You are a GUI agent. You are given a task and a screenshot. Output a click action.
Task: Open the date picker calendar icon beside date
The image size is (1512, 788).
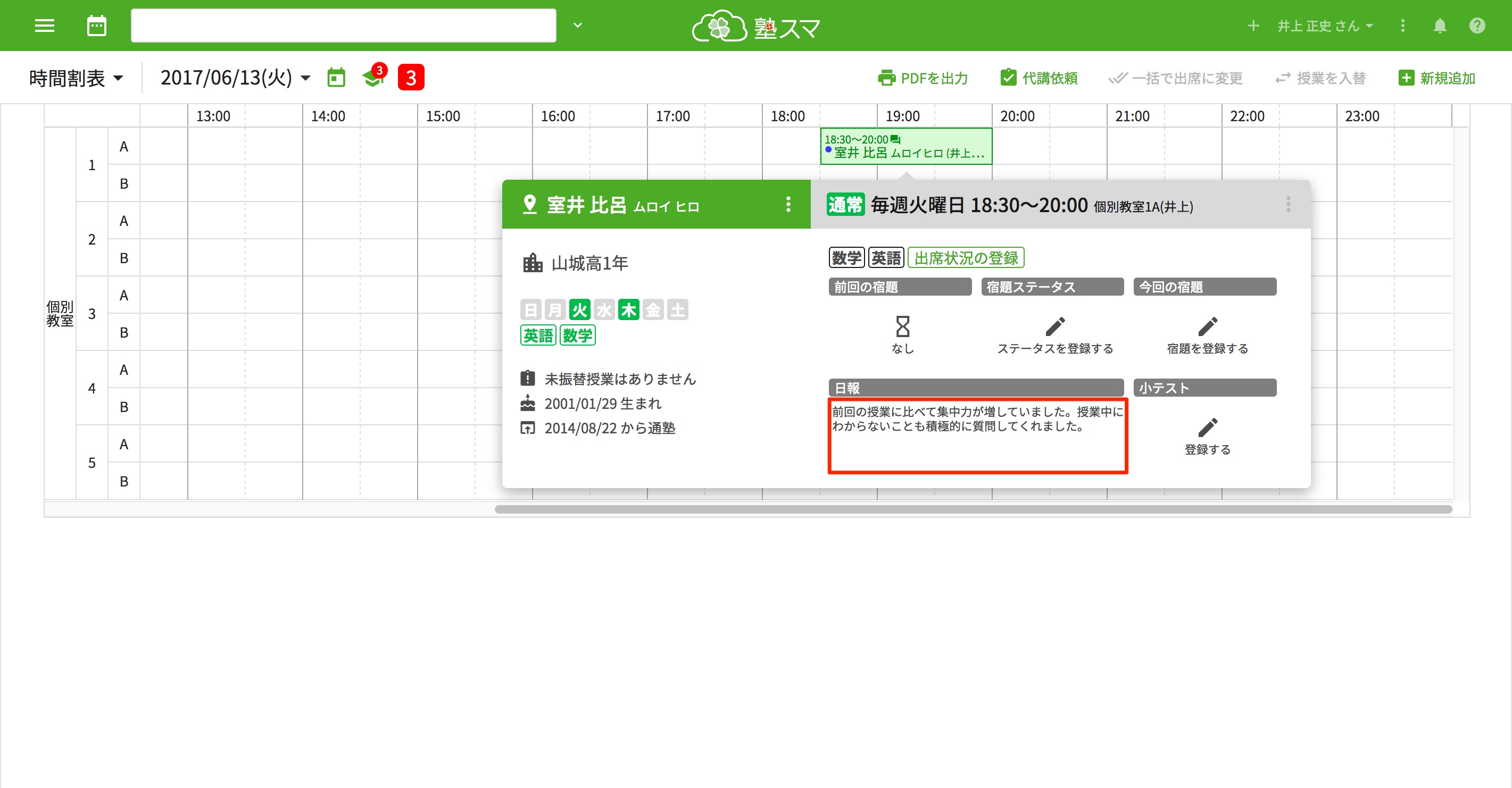(x=336, y=78)
